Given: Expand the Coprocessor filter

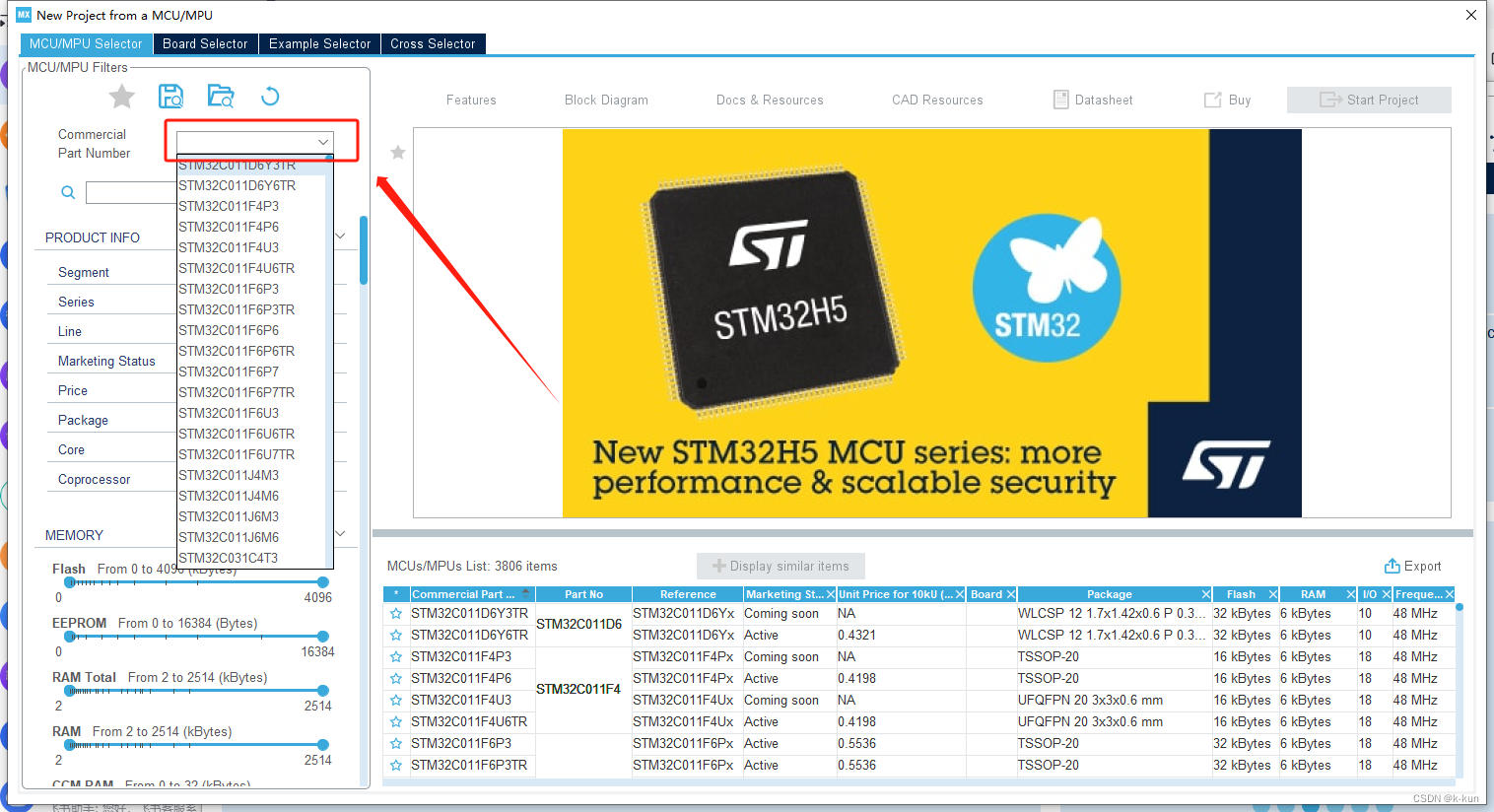Looking at the screenshot, I should pos(94,479).
